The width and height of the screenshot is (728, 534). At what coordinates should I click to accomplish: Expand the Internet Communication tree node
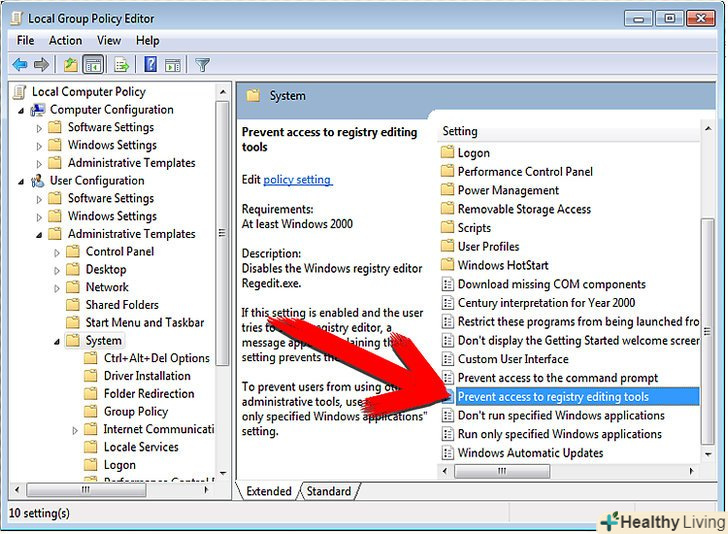pos(75,430)
